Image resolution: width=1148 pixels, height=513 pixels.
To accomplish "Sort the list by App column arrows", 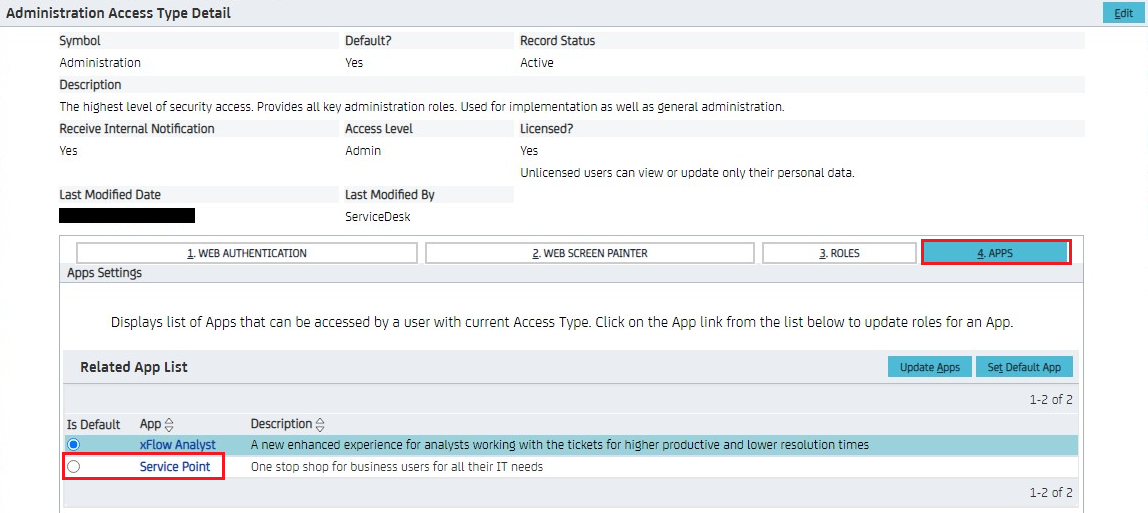I will click(x=169, y=424).
